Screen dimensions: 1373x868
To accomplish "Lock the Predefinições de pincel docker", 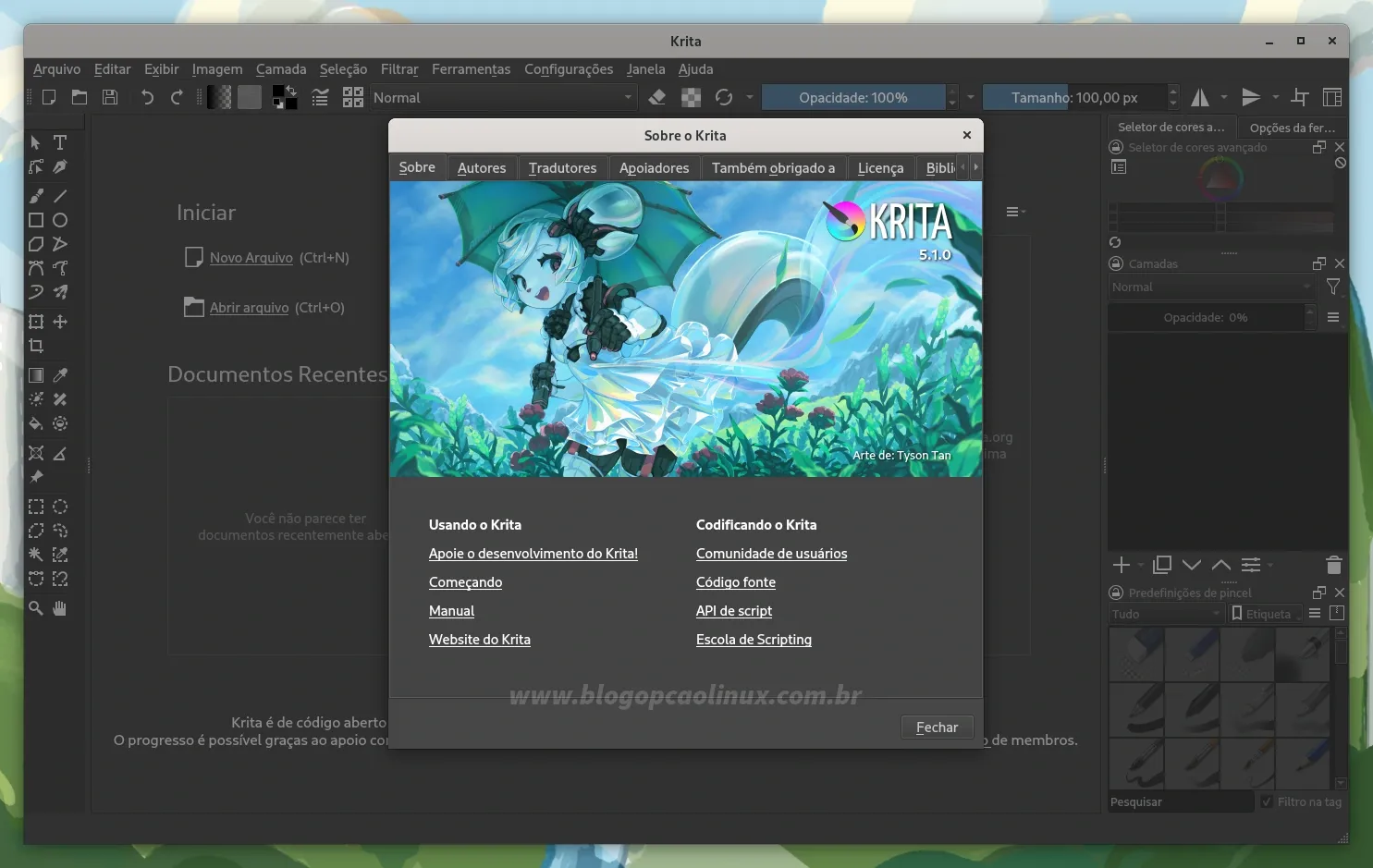I will [1116, 593].
